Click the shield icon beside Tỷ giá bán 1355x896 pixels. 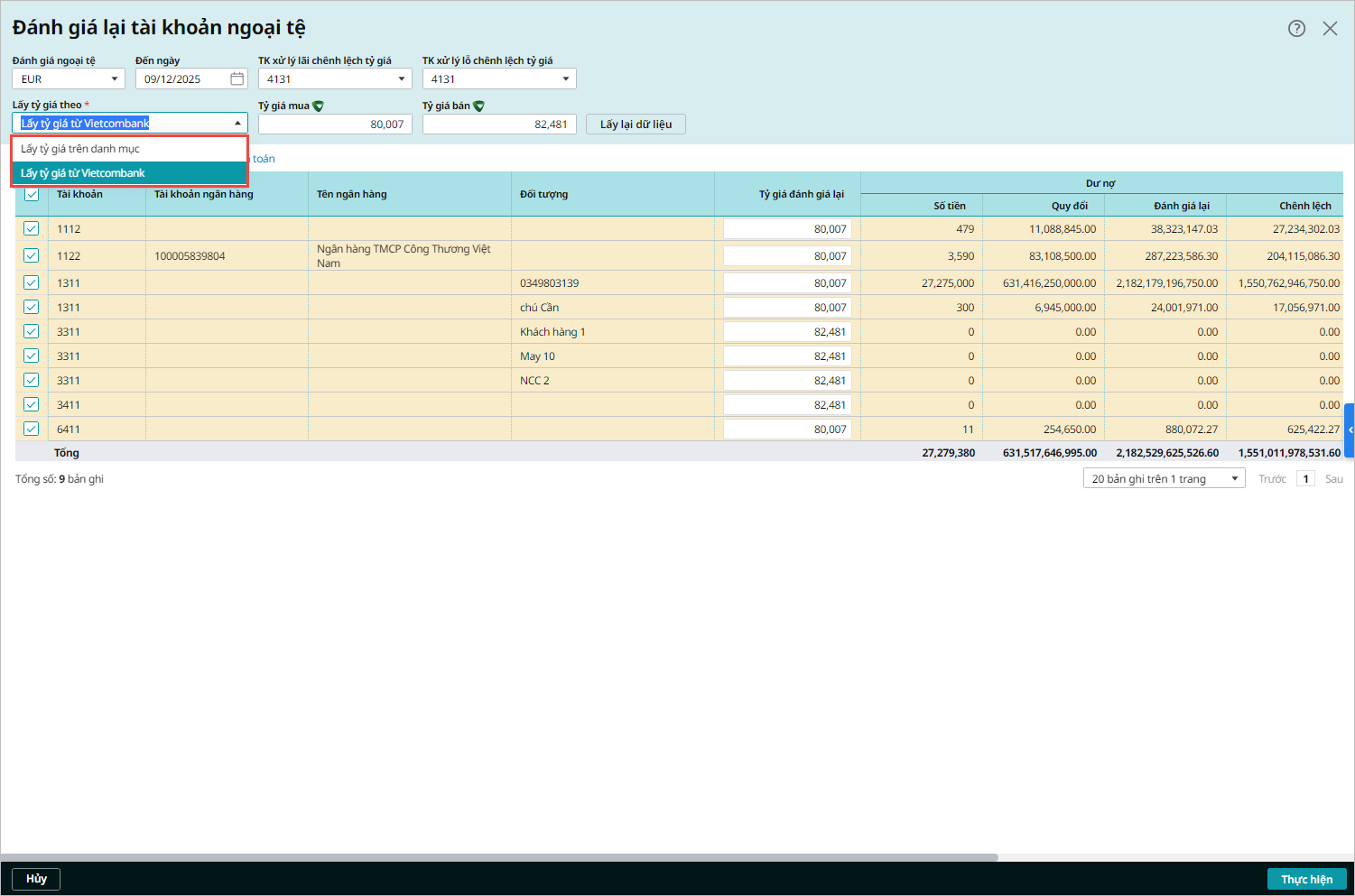coord(478,106)
